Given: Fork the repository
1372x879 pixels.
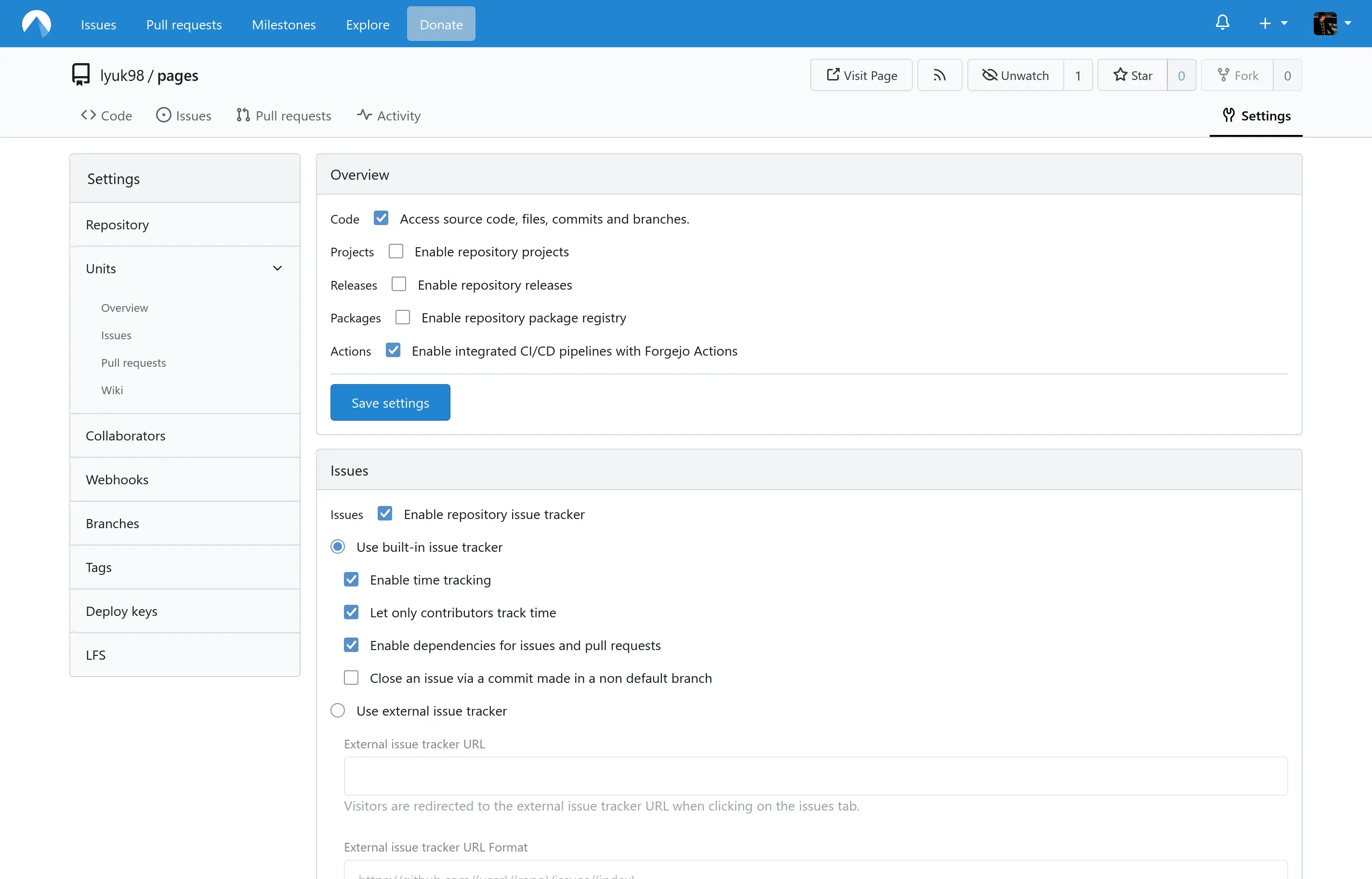Looking at the screenshot, I should [1239, 75].
